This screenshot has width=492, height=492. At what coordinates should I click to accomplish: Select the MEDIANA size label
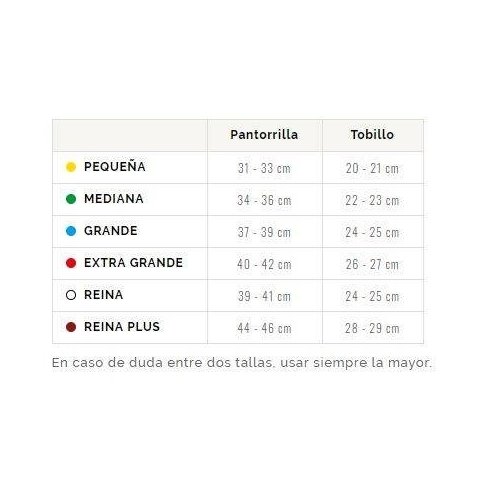[x=114, y=199]
